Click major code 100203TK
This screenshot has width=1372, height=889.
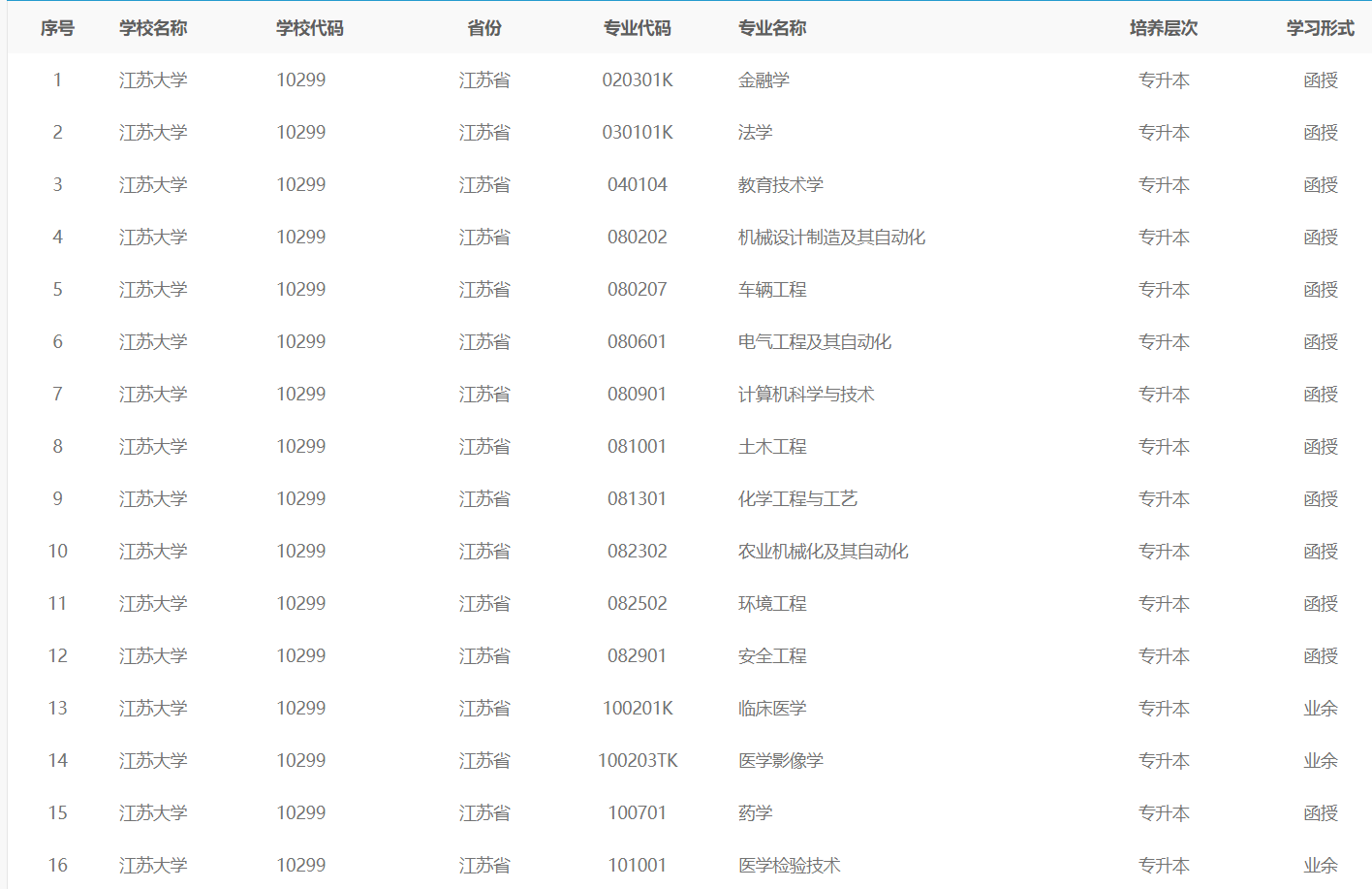[638, 761]
